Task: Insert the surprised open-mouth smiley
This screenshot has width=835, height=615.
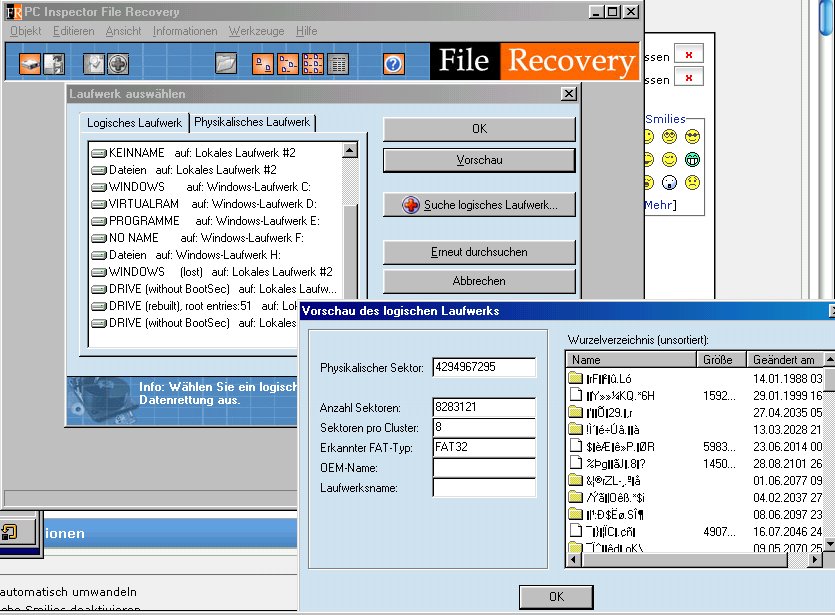Action: (669, 183)
